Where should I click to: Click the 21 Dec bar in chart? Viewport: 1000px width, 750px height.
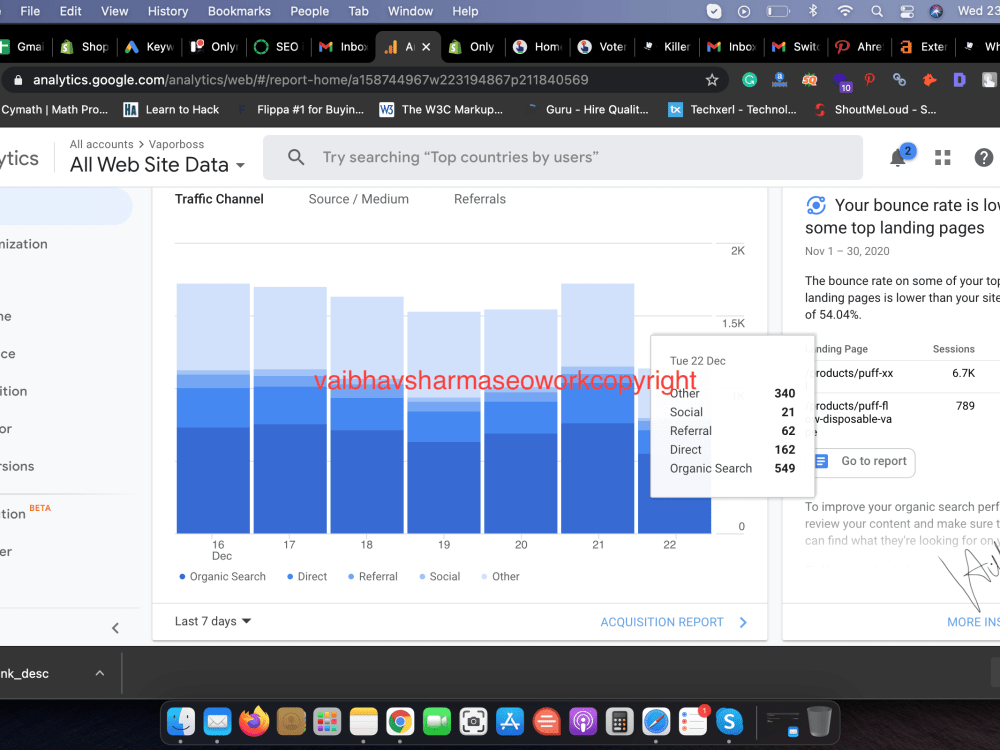598,408
